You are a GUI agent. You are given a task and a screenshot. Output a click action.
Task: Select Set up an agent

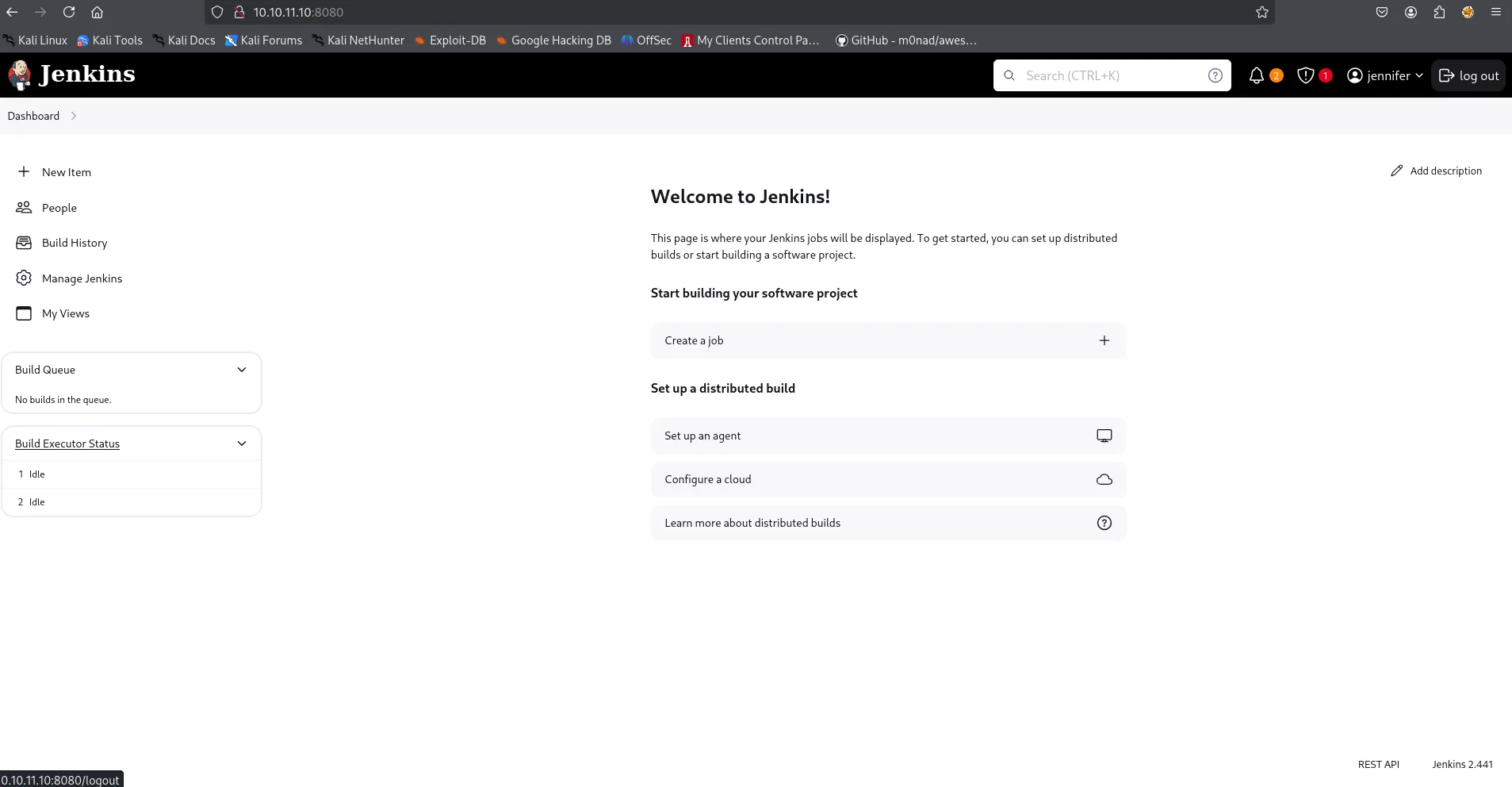coord(888,436)
